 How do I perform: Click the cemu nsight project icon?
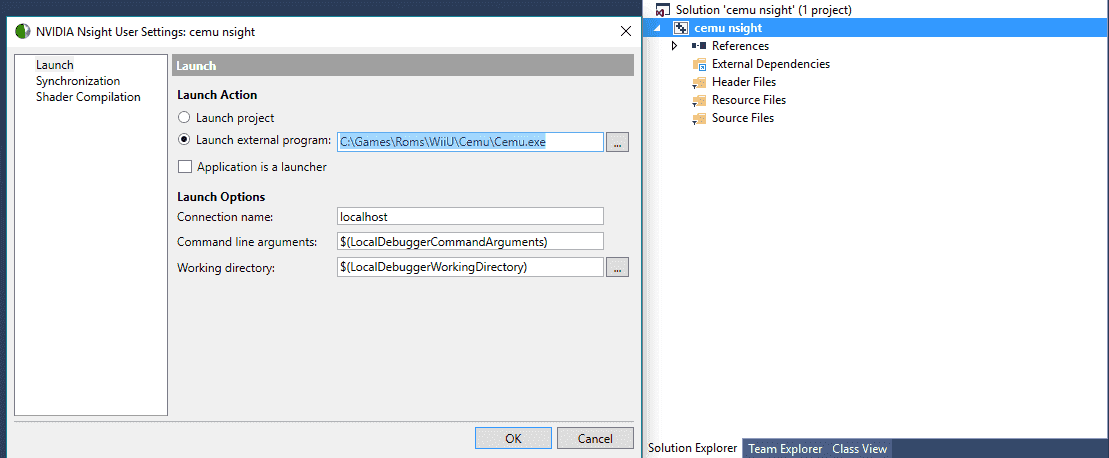pyautogui.click(x=682, y=28)
